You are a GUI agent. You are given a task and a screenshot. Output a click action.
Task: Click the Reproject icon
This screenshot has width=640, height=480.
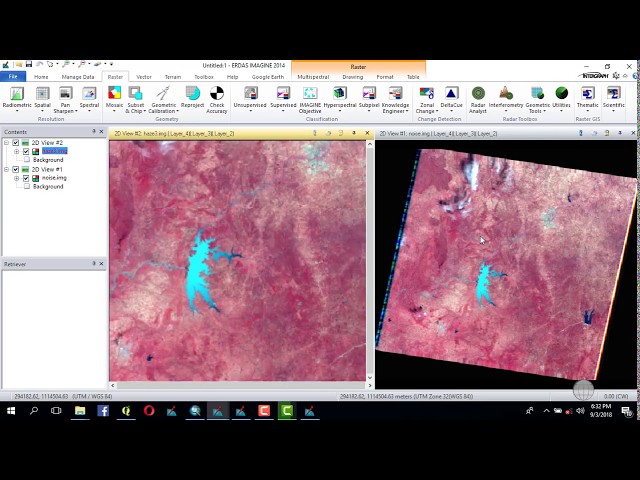192,93
